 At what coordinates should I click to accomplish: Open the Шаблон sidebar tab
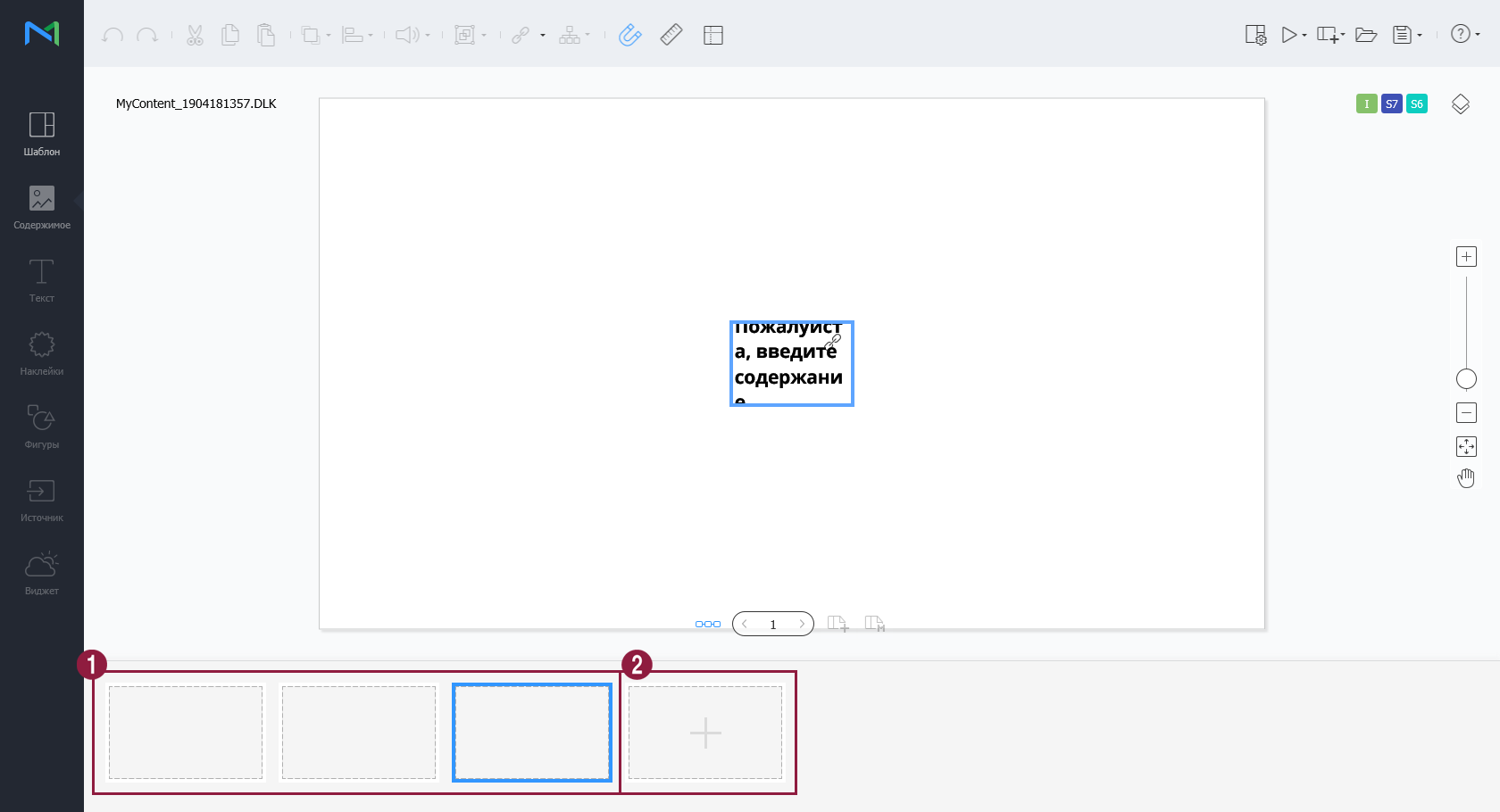[x=42, y=134]
